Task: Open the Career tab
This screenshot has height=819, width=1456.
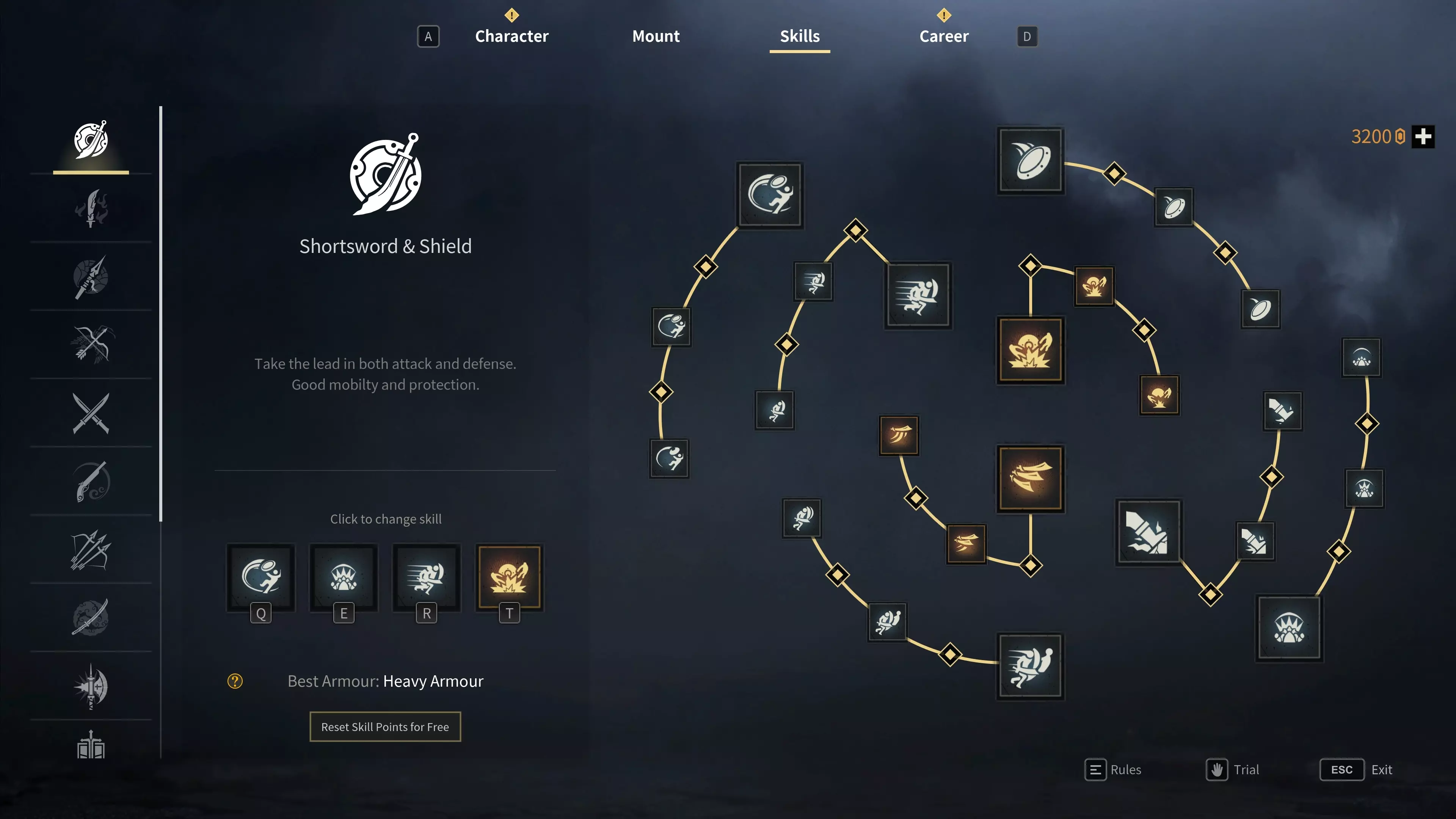Action: [943, 36]
